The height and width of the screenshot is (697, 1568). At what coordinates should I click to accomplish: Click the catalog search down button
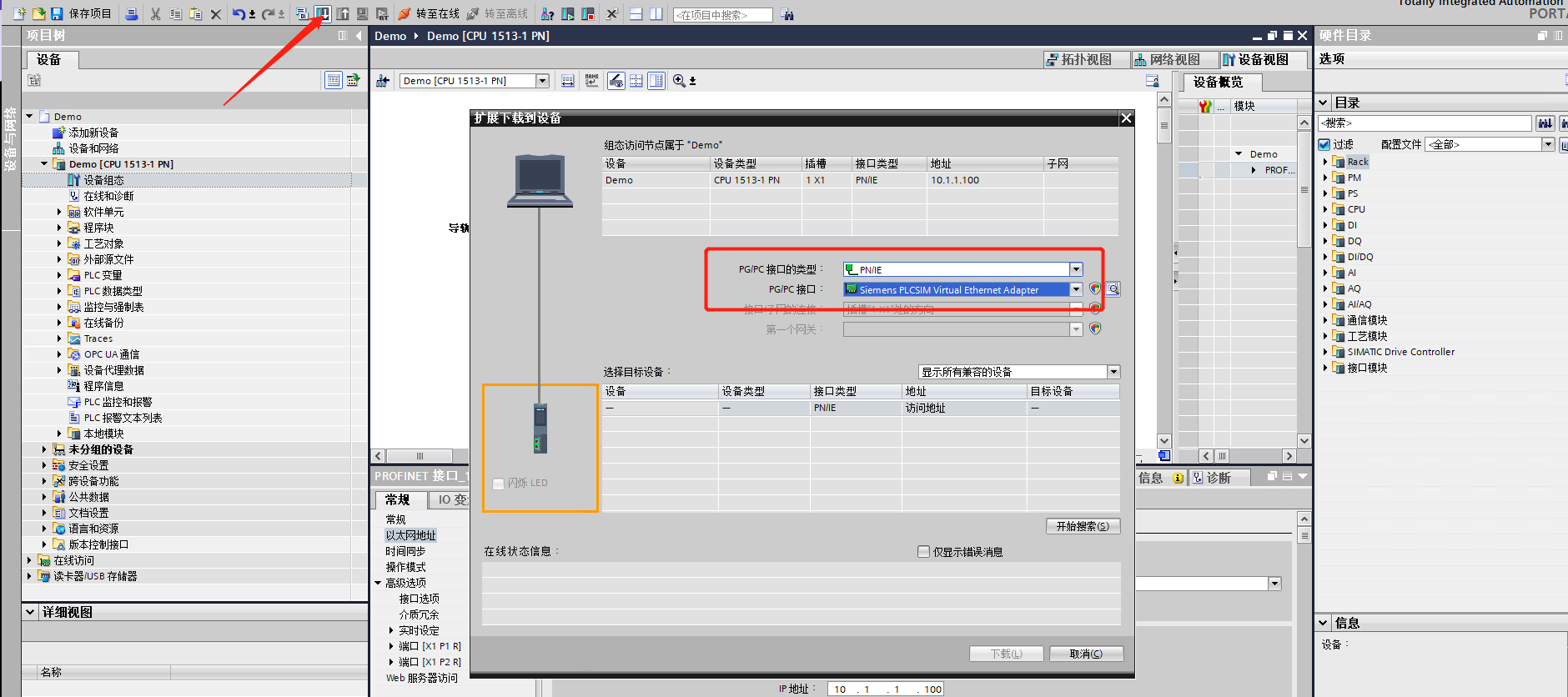click(1545, 123)
